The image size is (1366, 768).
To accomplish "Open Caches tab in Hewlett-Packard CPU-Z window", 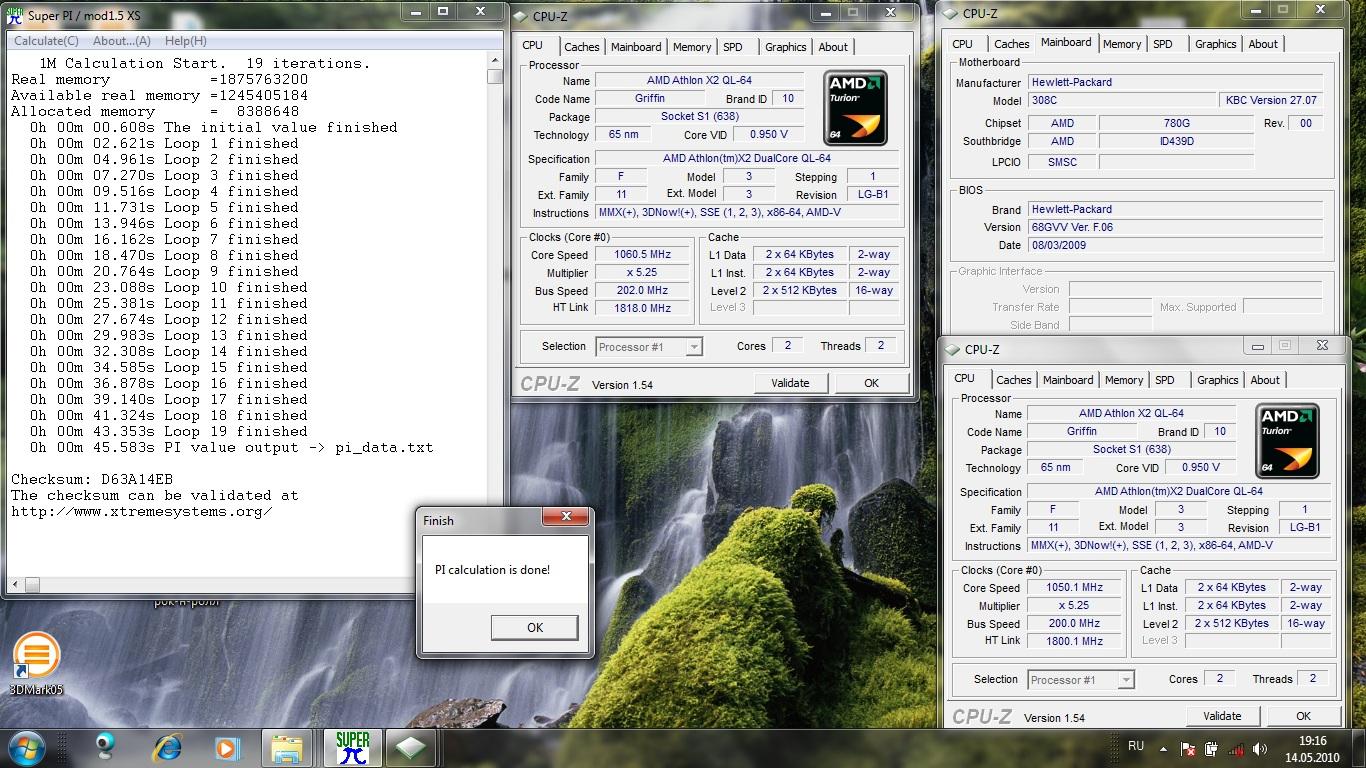I will 1011,44.
